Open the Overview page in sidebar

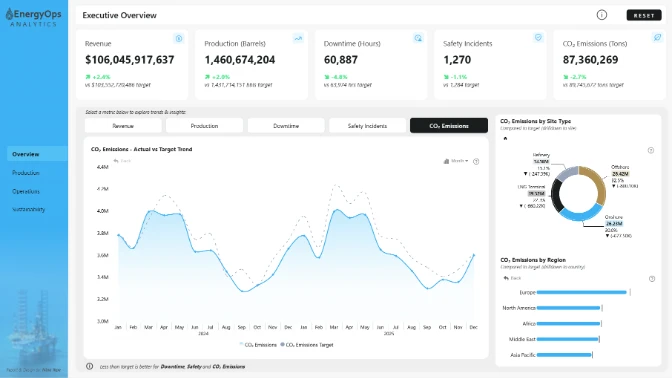tap(37, 154)
